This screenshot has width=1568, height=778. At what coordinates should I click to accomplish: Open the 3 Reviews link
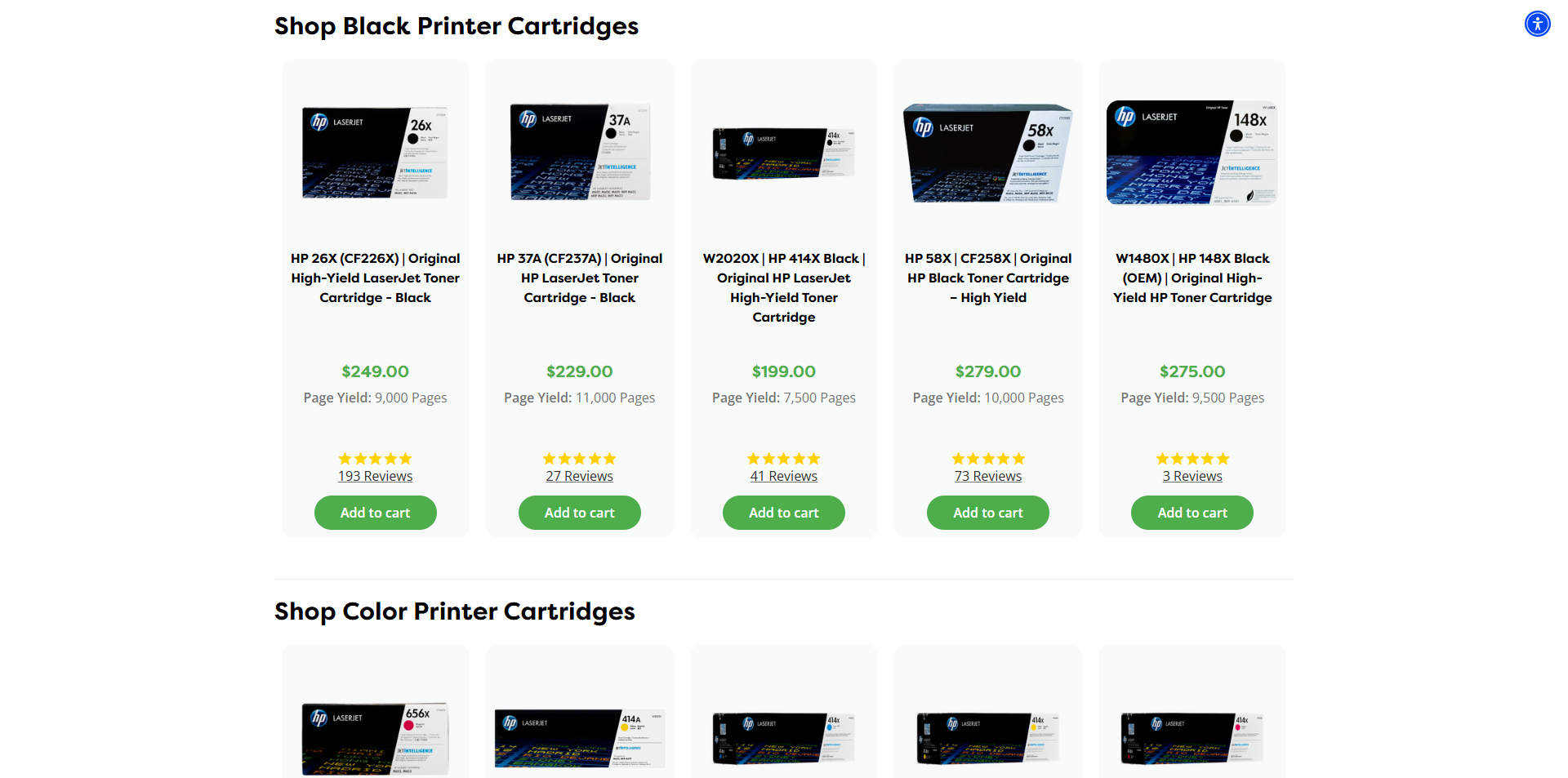point(1192,476)
